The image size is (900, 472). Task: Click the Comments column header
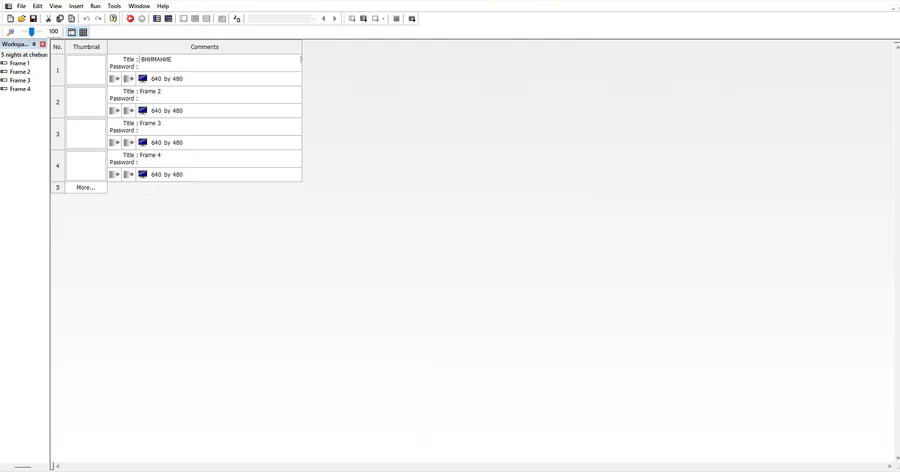[x=204, y=47]
